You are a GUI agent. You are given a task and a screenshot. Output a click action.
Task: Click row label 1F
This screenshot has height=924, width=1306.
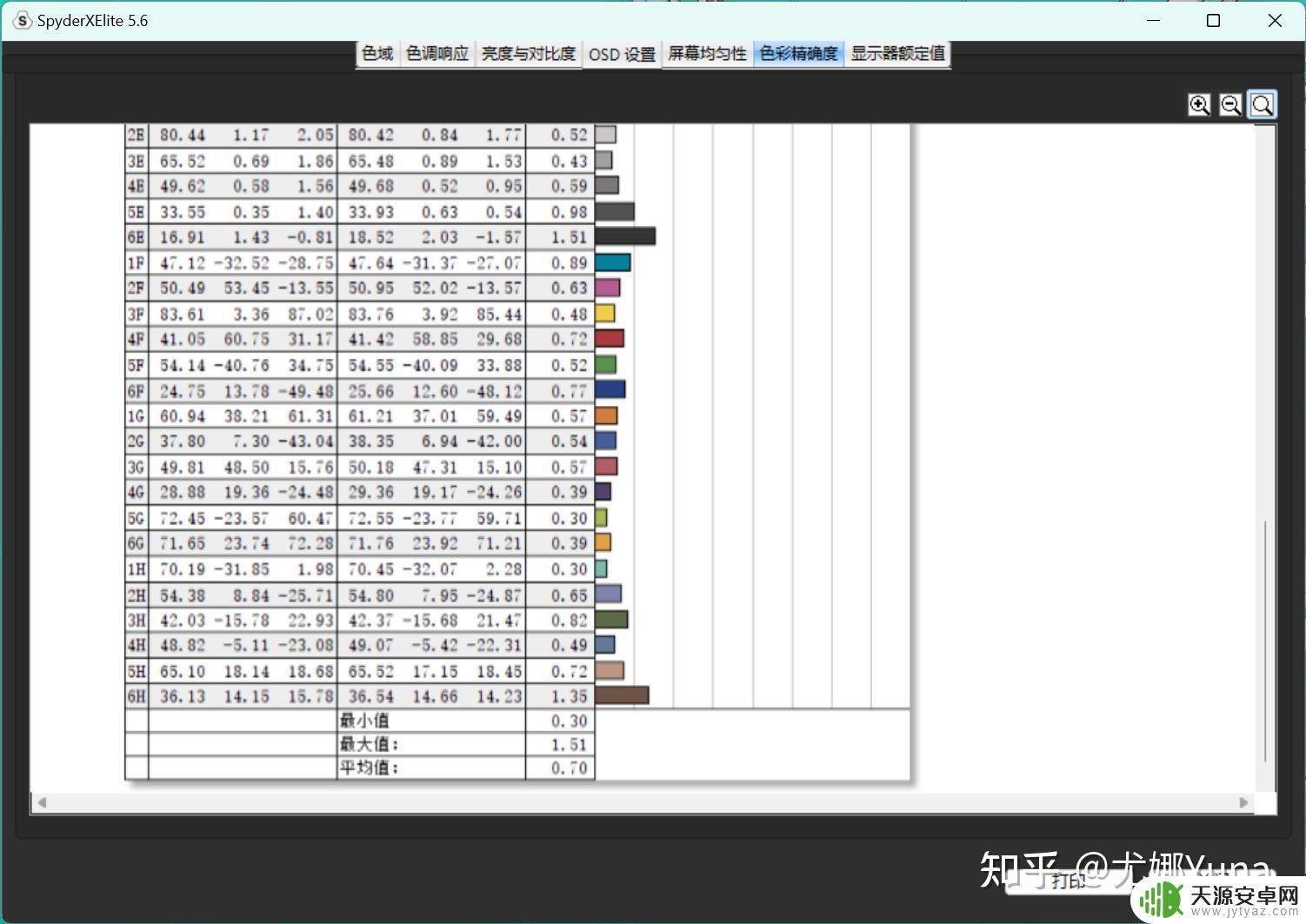(x=137, y=263)
